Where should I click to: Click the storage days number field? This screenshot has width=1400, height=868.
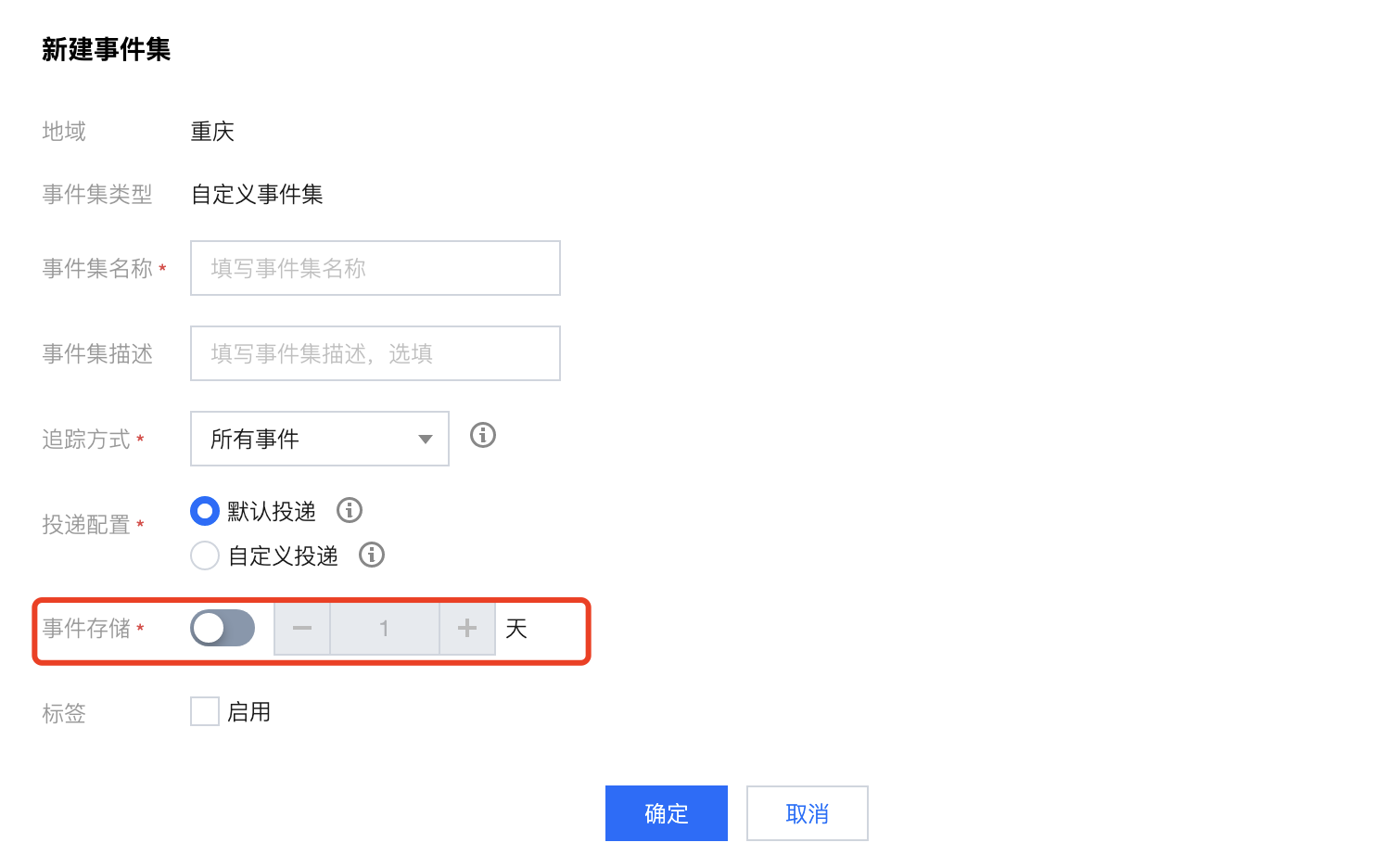click(385, 629)
